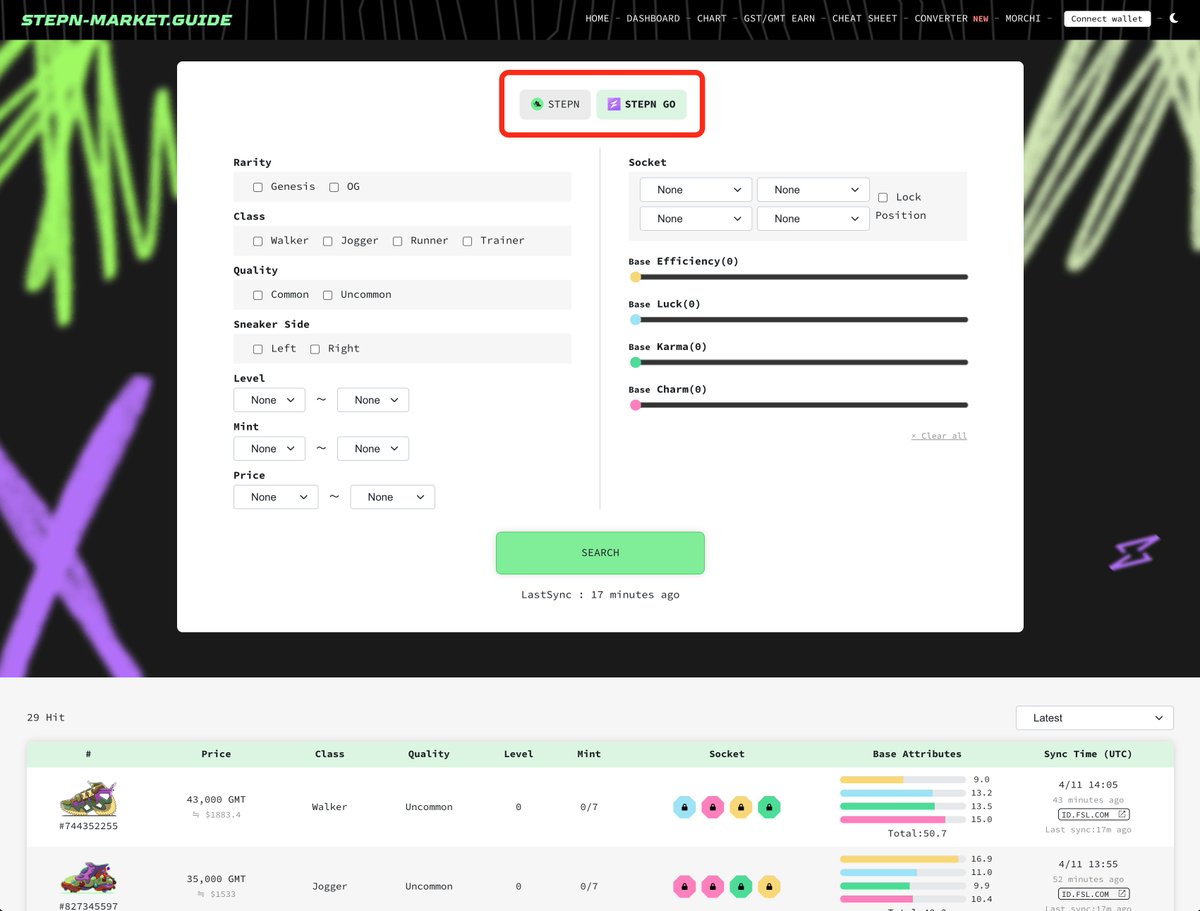Open the upper-left Socket dropdown
Viewport: 1200px width, 911px height.
tap(696, 190)
